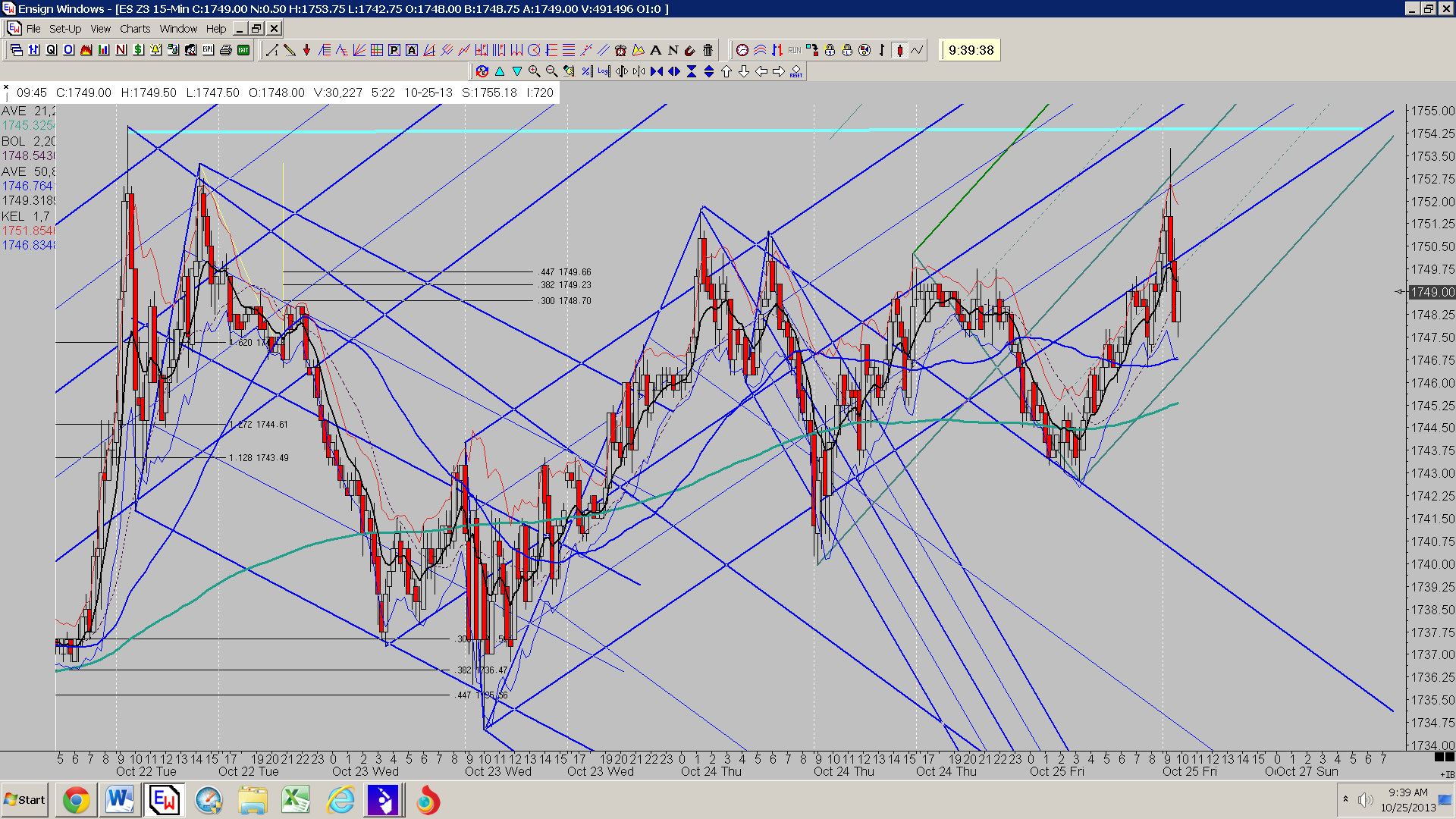Open Google Chrome from the taskbar
Image resolution: width=1456 pixels, height=819 pixels.
(x=76, y=800)
